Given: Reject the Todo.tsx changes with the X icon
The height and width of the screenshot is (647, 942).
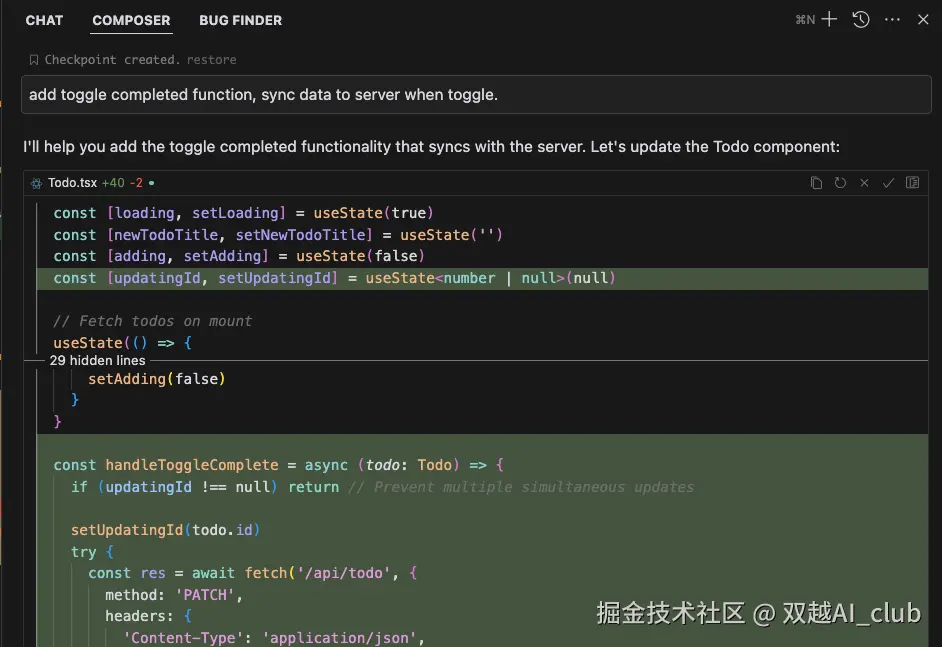Looking at the screenshot, I should coord(864,183).
